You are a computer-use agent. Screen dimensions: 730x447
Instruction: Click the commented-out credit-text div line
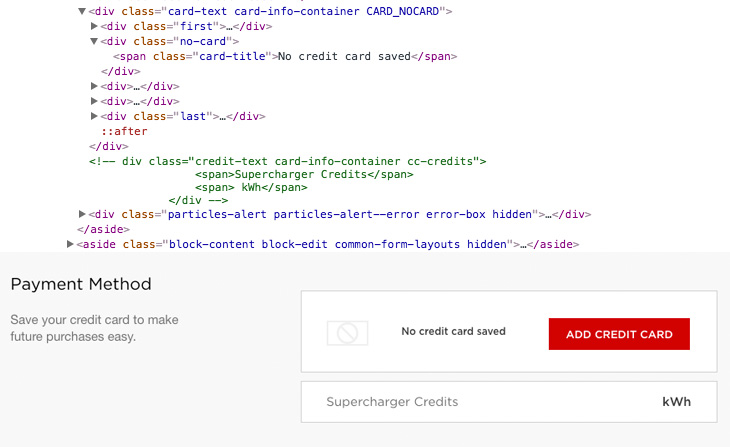click(x=288, y=161)
